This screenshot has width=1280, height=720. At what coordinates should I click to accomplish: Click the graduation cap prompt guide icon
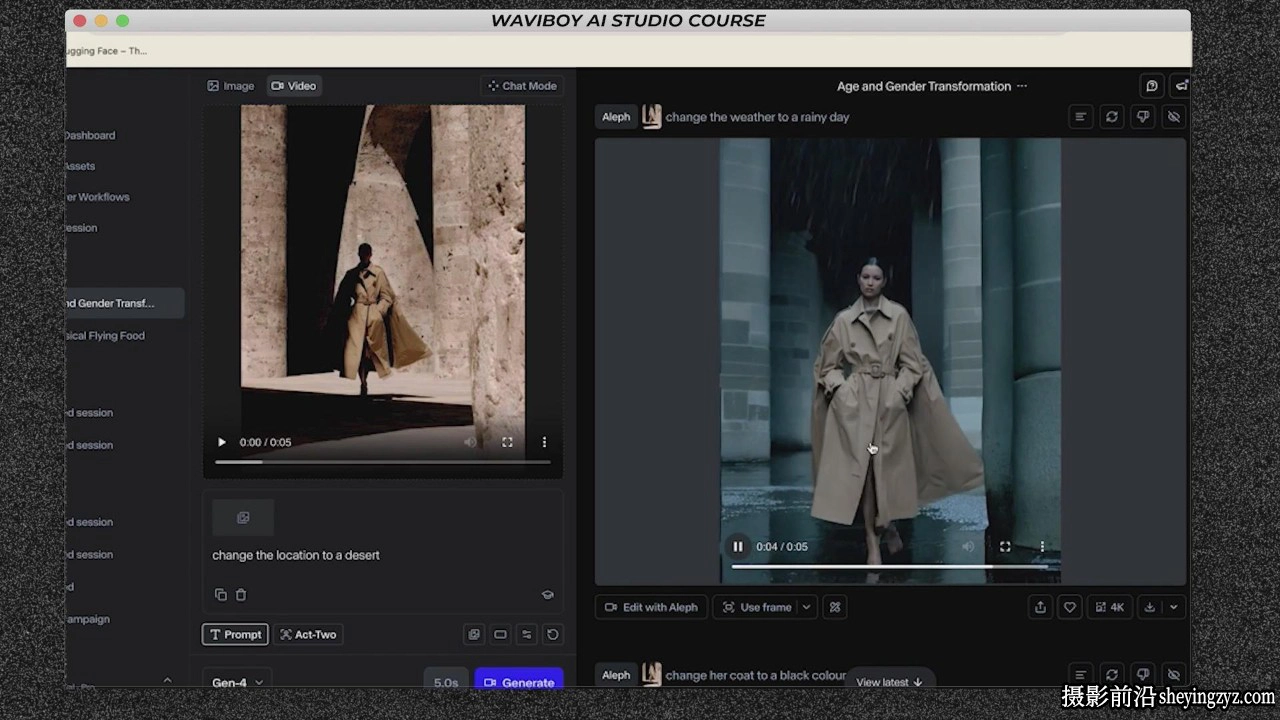tap(548, 595)
